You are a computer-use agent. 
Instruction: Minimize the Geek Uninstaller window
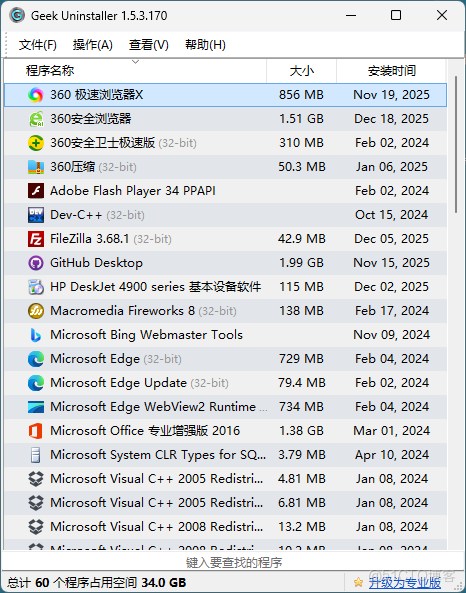[351, 16]
